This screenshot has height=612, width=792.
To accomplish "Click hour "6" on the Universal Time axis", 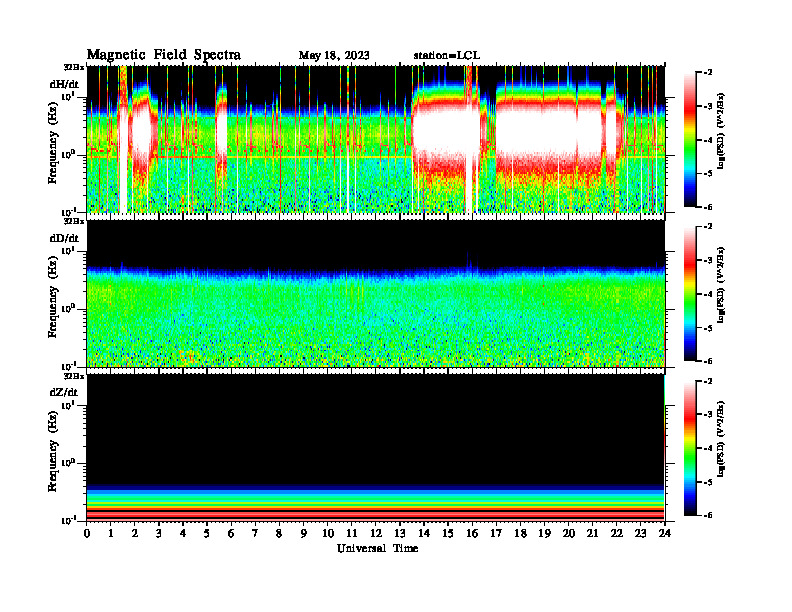I will [x=231, y=533].
